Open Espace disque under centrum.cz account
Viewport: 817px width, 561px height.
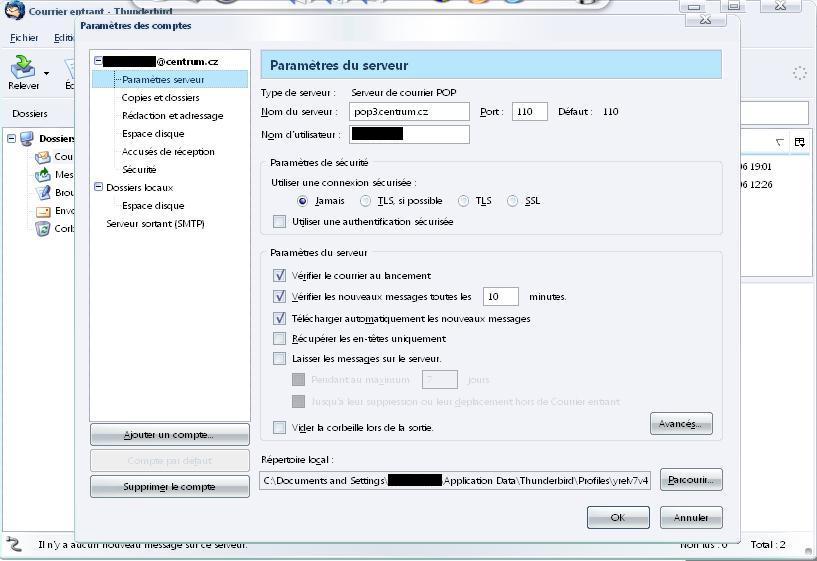[153, 133]
